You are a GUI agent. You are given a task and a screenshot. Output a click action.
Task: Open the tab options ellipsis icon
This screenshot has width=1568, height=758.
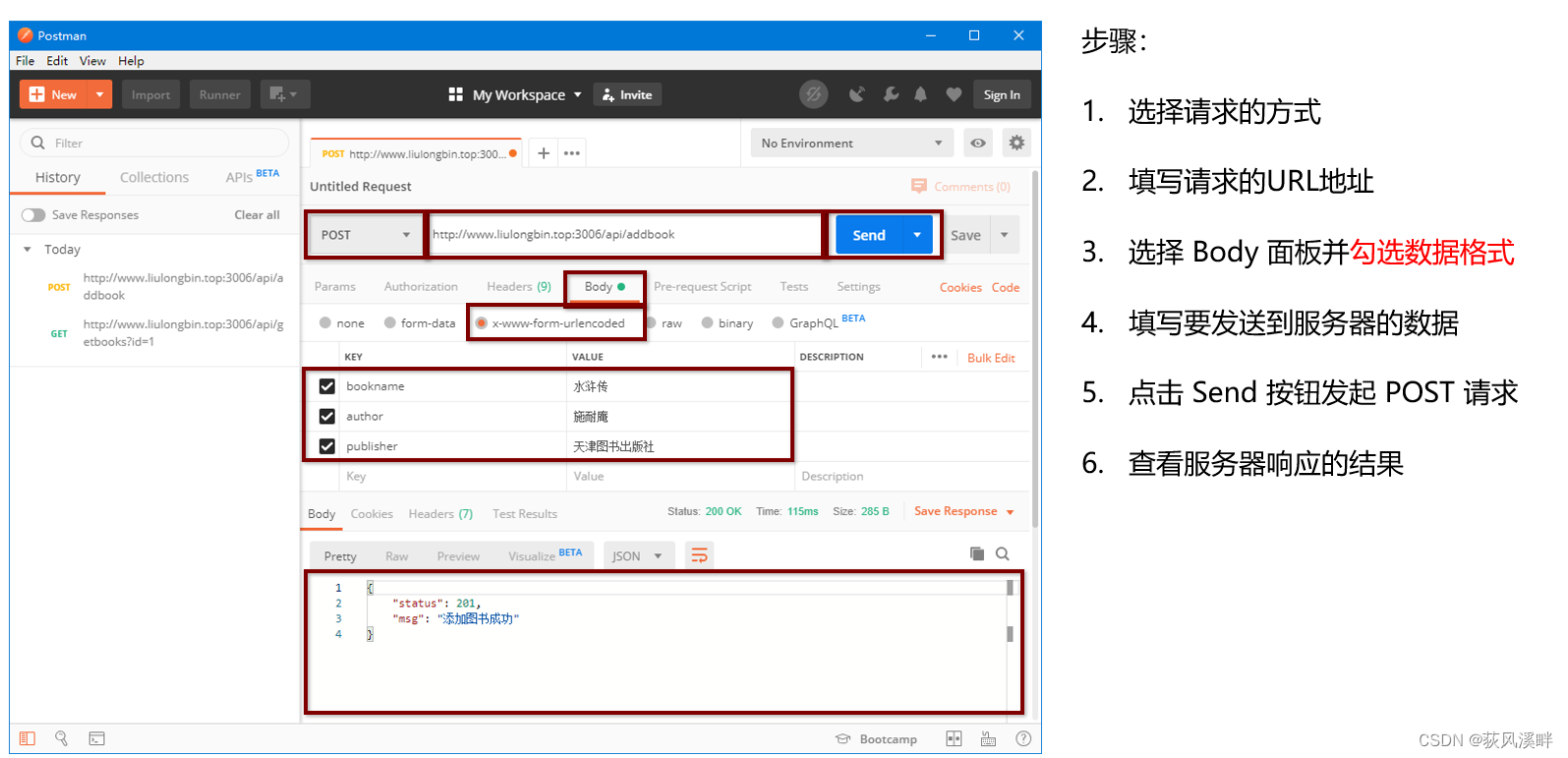click(x=572, y=153)
